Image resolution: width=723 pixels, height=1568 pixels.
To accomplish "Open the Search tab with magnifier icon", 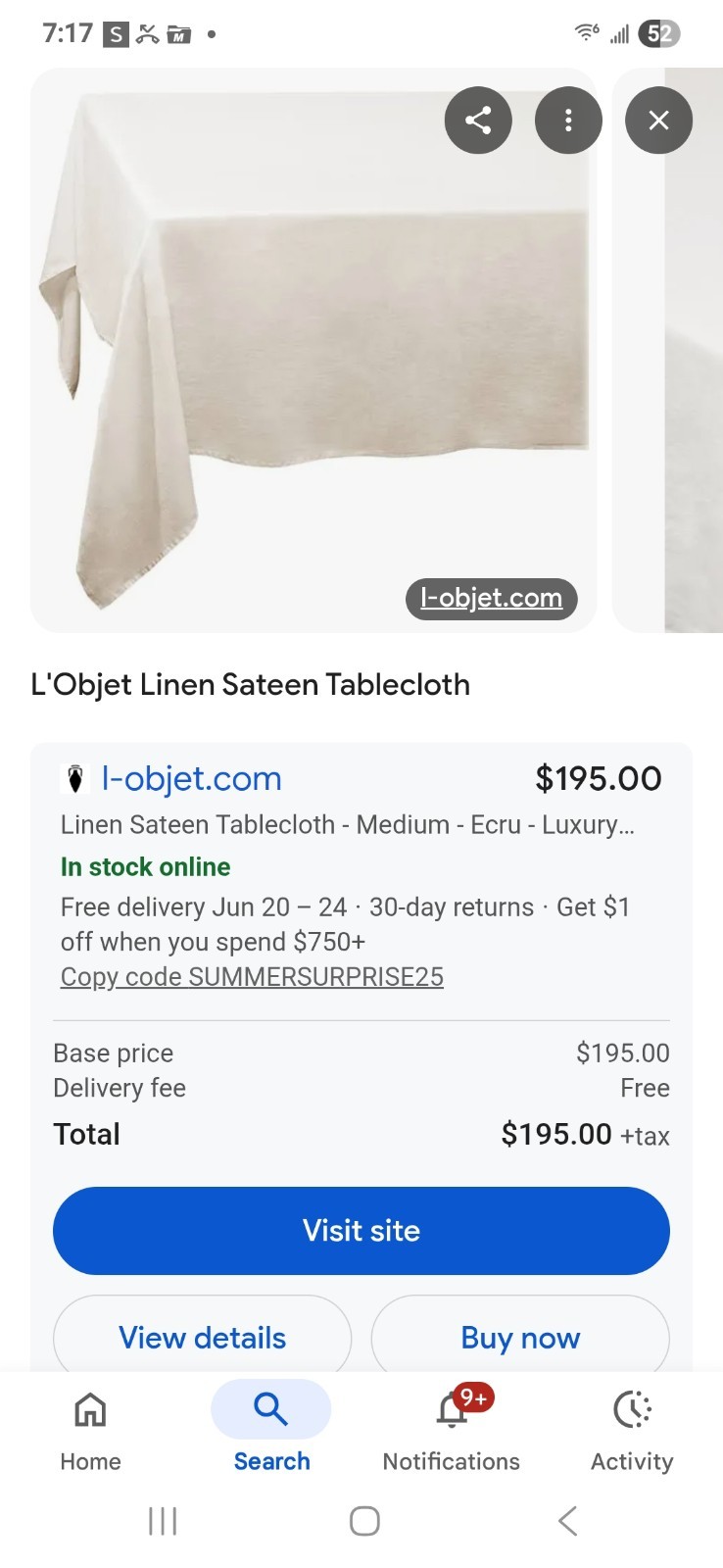I will click(270, 1409).
